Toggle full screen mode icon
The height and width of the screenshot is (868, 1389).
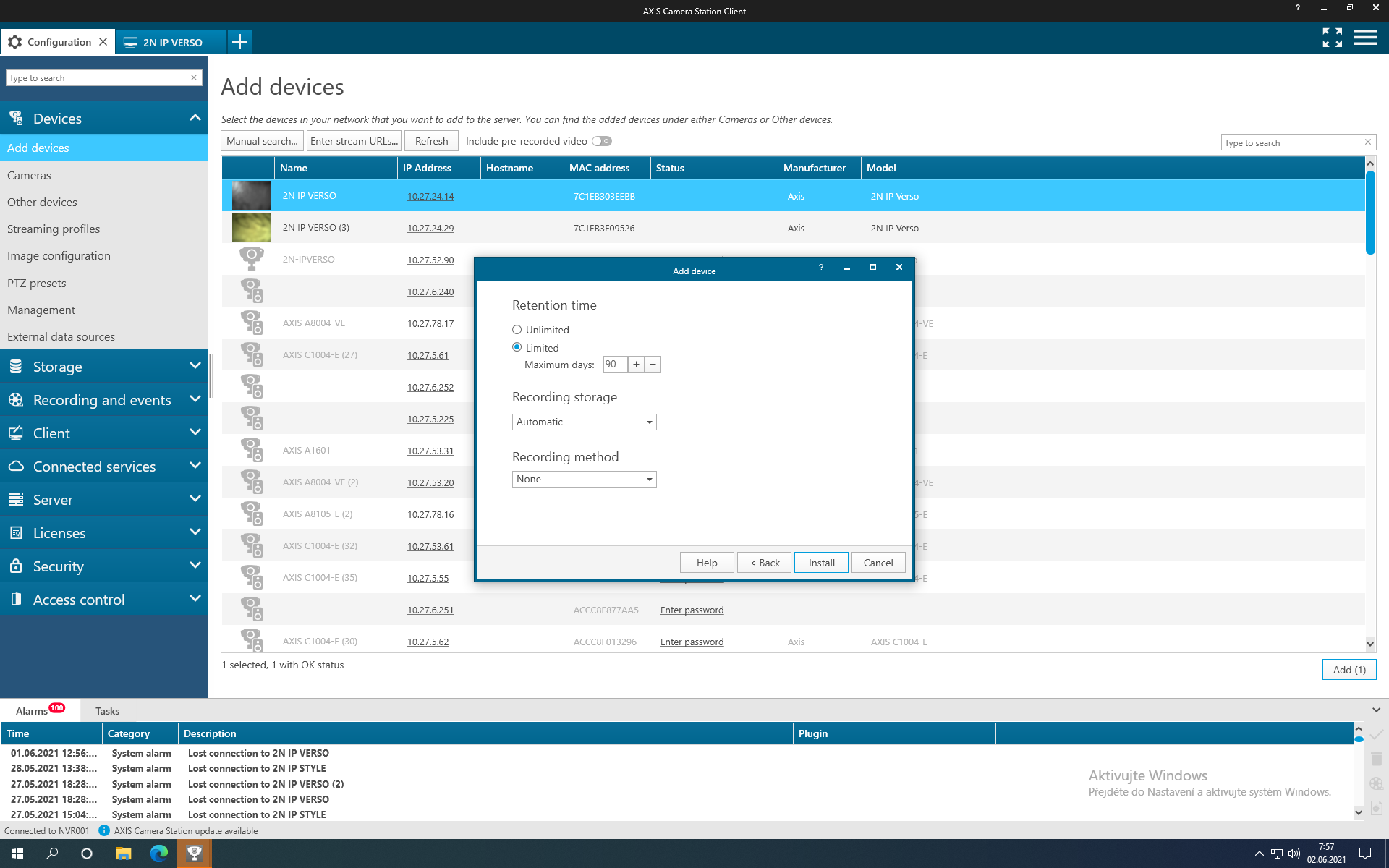1332,38
